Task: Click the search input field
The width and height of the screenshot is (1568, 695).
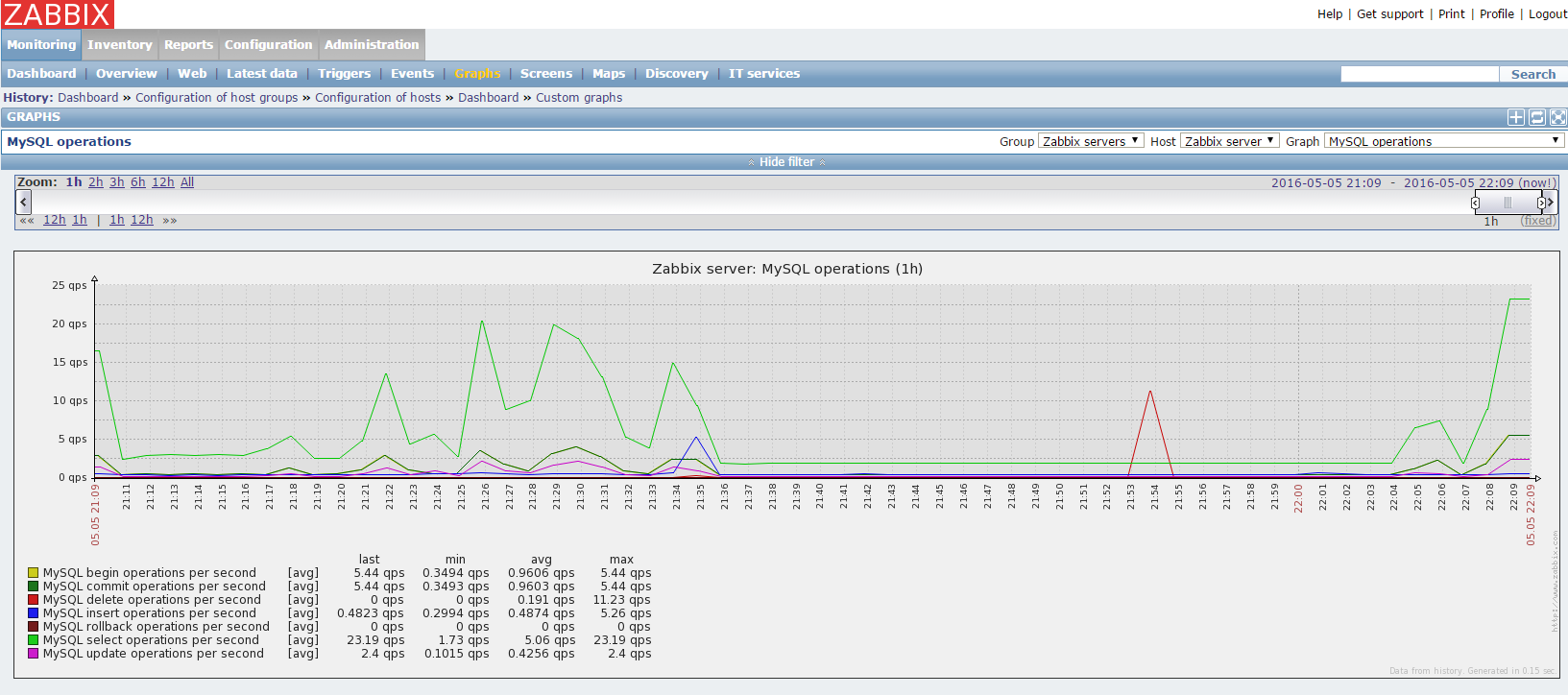Action: coord(1419,74)
